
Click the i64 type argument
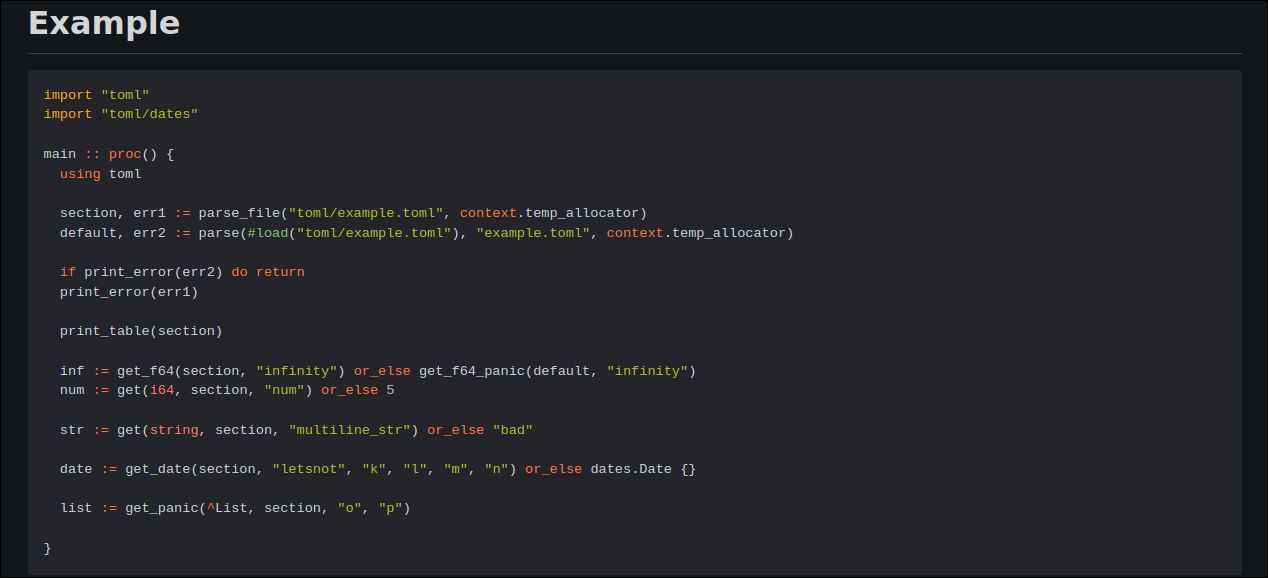click(x=161, y=390)
